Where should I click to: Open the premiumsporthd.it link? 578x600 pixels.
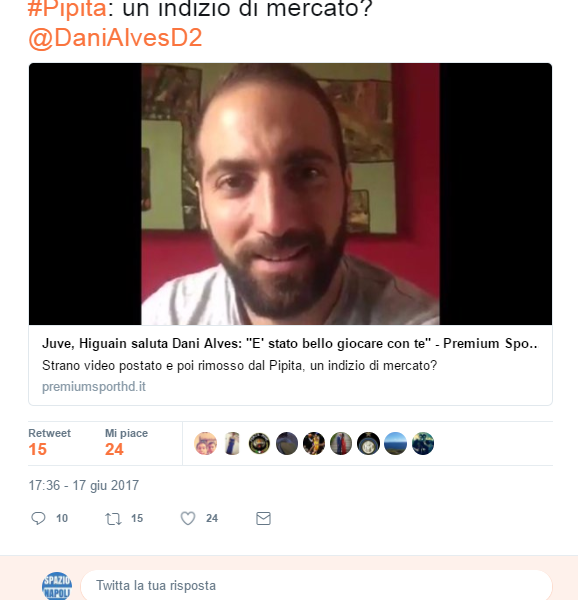click(x=94, y=386)
